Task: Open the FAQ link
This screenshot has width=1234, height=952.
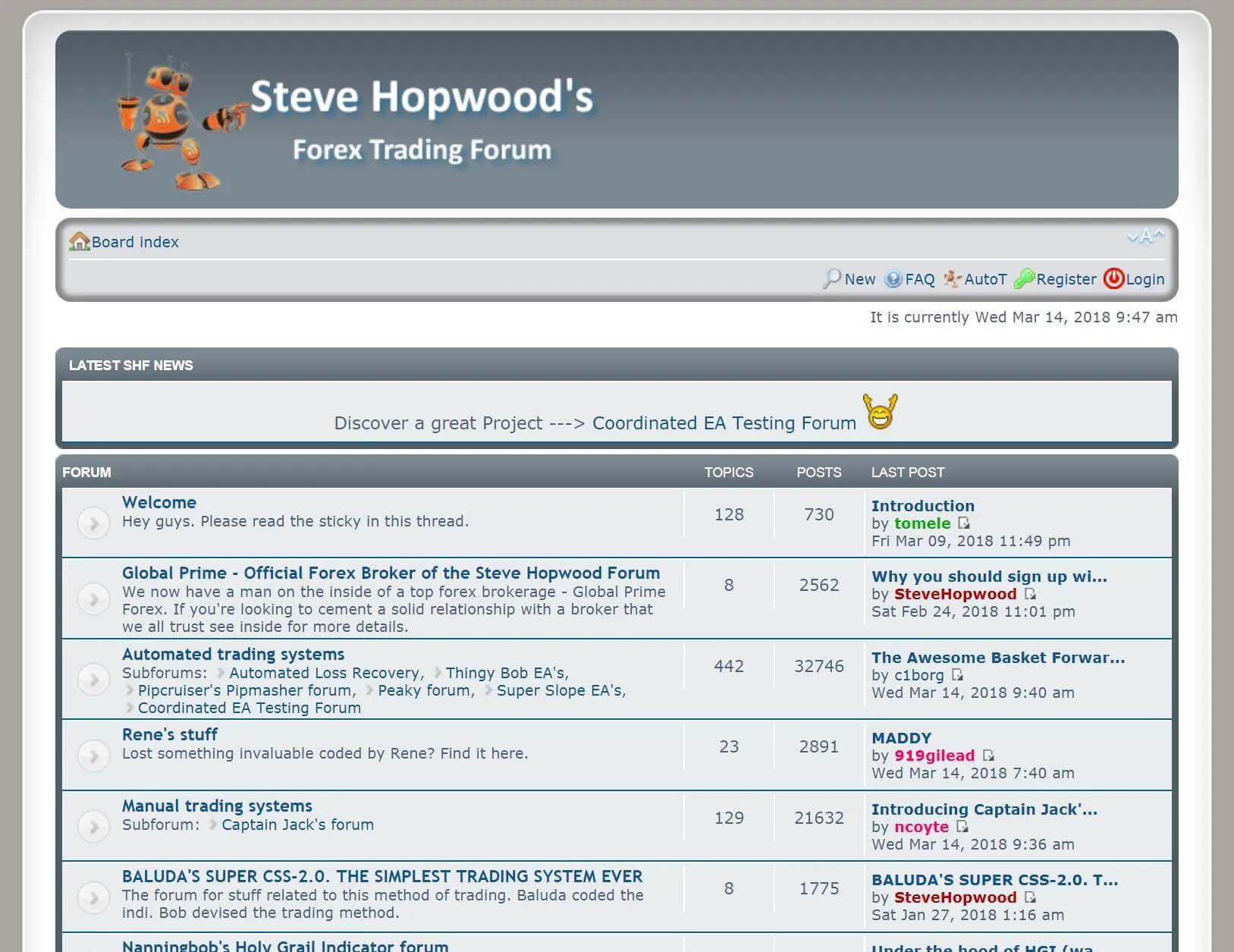Action: click(920, 279)
